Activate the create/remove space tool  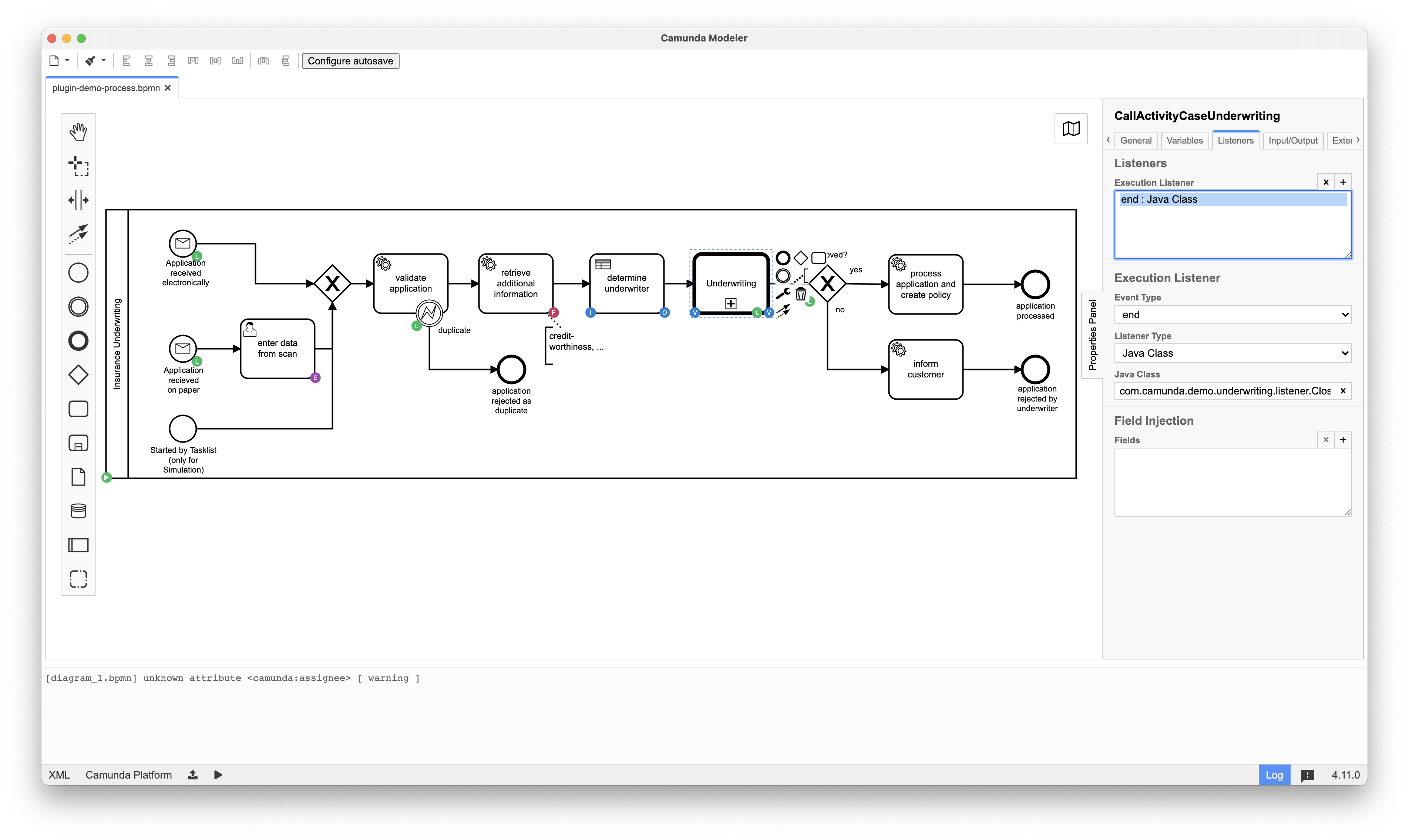78,200
